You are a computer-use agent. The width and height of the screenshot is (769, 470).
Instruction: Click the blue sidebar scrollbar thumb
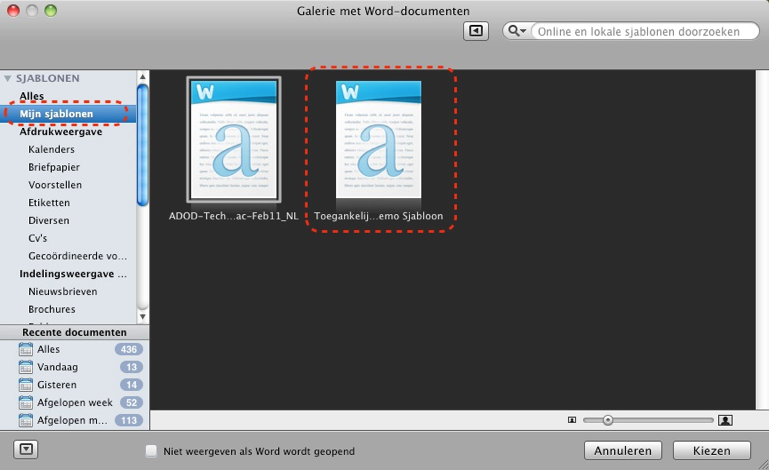point(142,145)
